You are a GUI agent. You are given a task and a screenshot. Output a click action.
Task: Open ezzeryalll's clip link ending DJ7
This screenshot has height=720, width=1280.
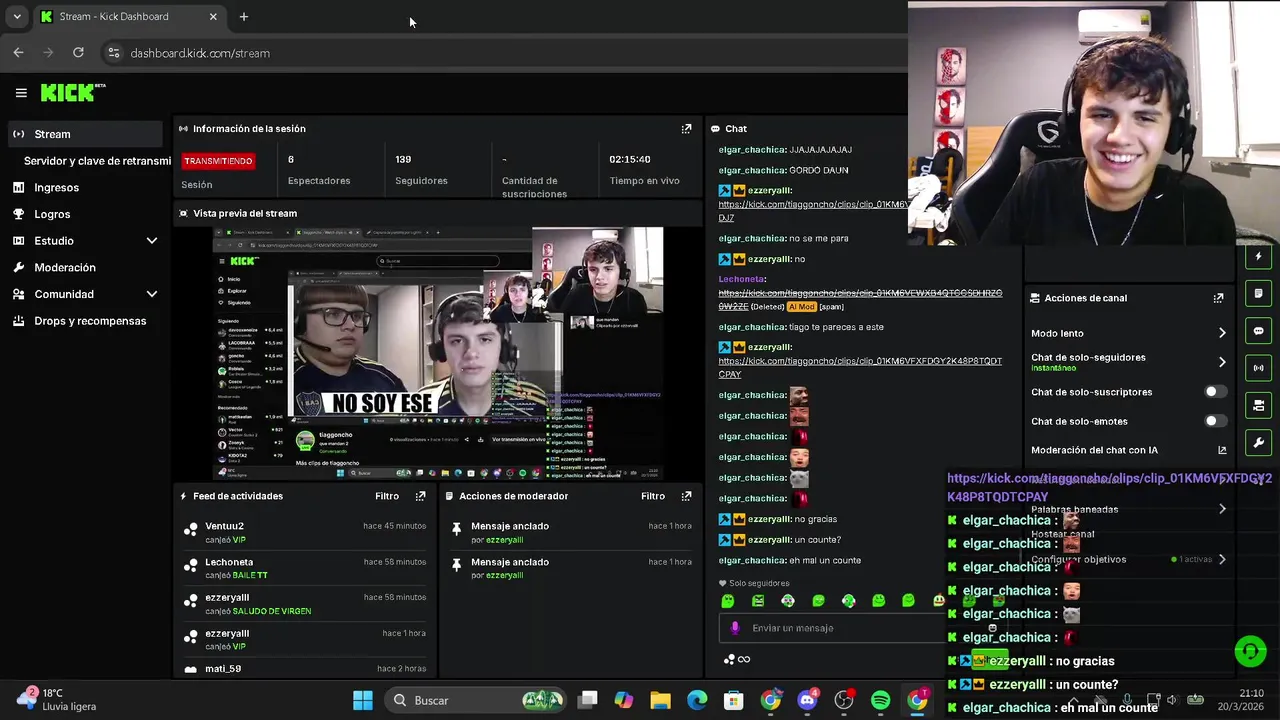[813, 211]
